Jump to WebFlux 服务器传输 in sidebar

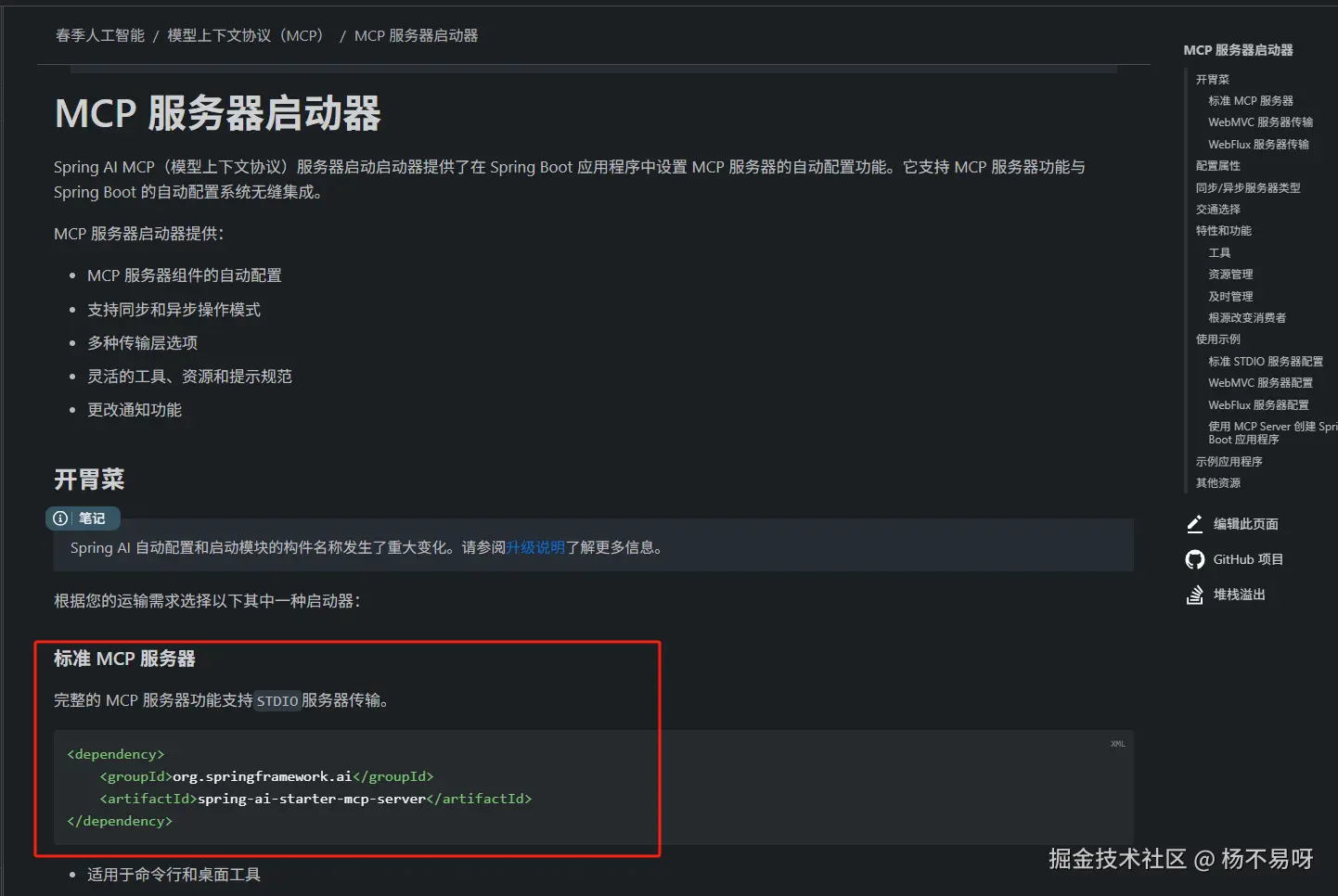[1258, 145]
